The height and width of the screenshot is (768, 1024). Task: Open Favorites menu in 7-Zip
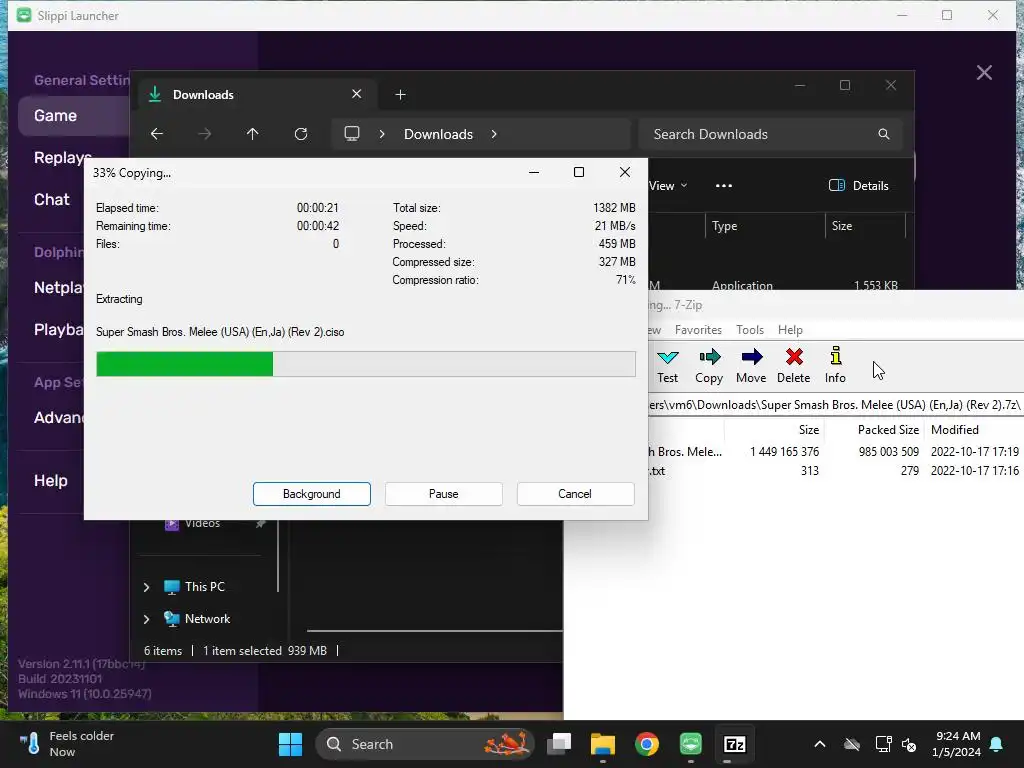click(698, 330)
